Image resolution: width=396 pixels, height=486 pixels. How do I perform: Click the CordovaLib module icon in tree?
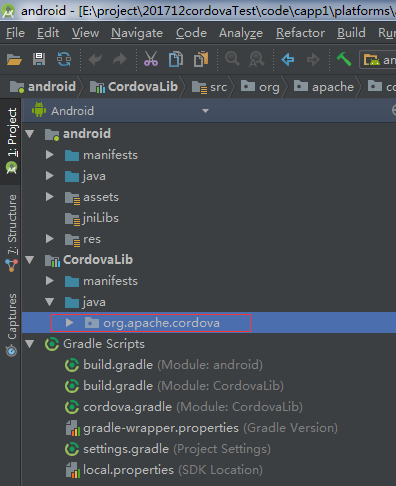tap(52, 260)
